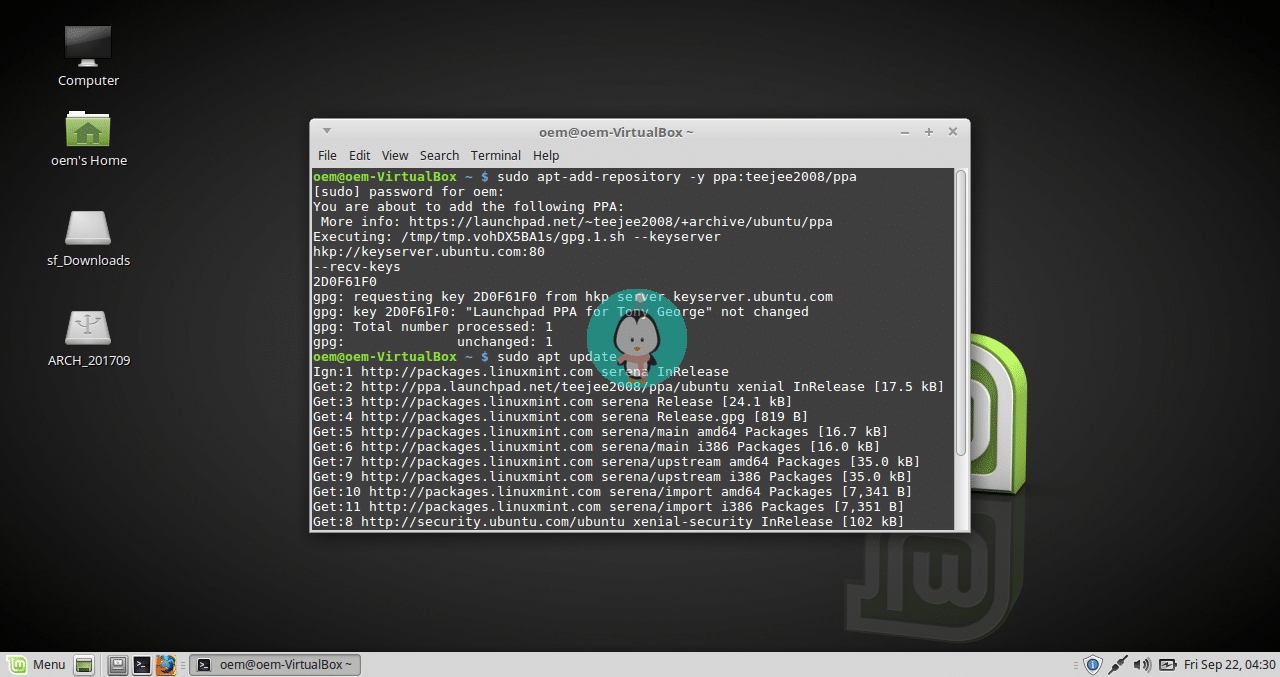Adjust volume using the sound indicator
This screenshot has width=1280, height=677.
[1141, 664]
